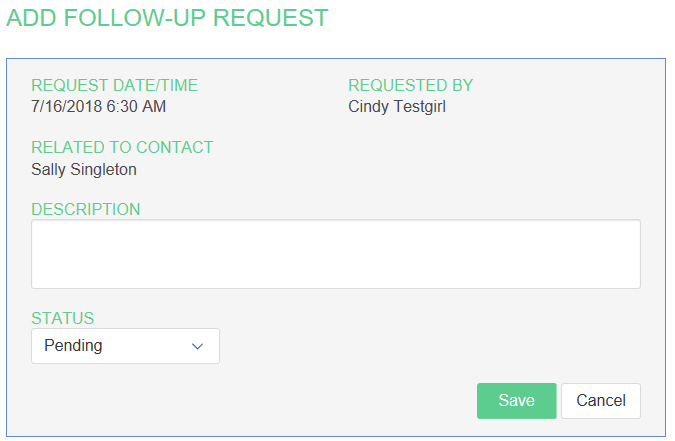675x441 pixels.
Task: Click the word ADD in the heading
Action: coord(30,18)
